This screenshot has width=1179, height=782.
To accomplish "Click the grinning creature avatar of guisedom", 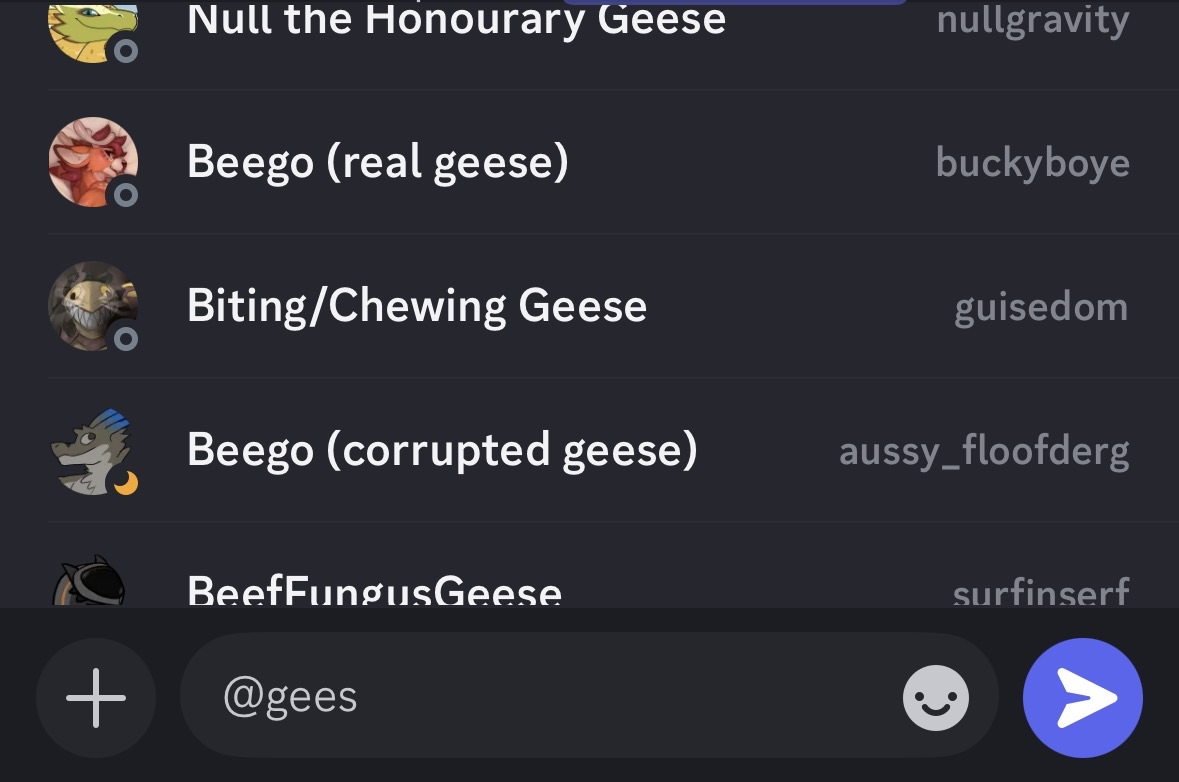I will point(93,306).
